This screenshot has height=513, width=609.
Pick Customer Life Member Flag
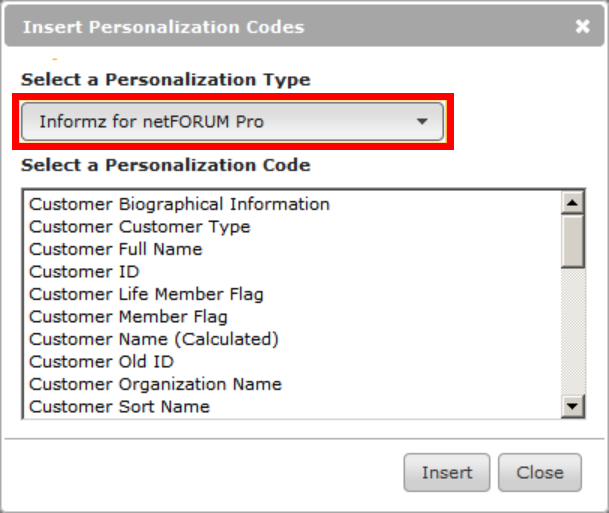[146, 294]
